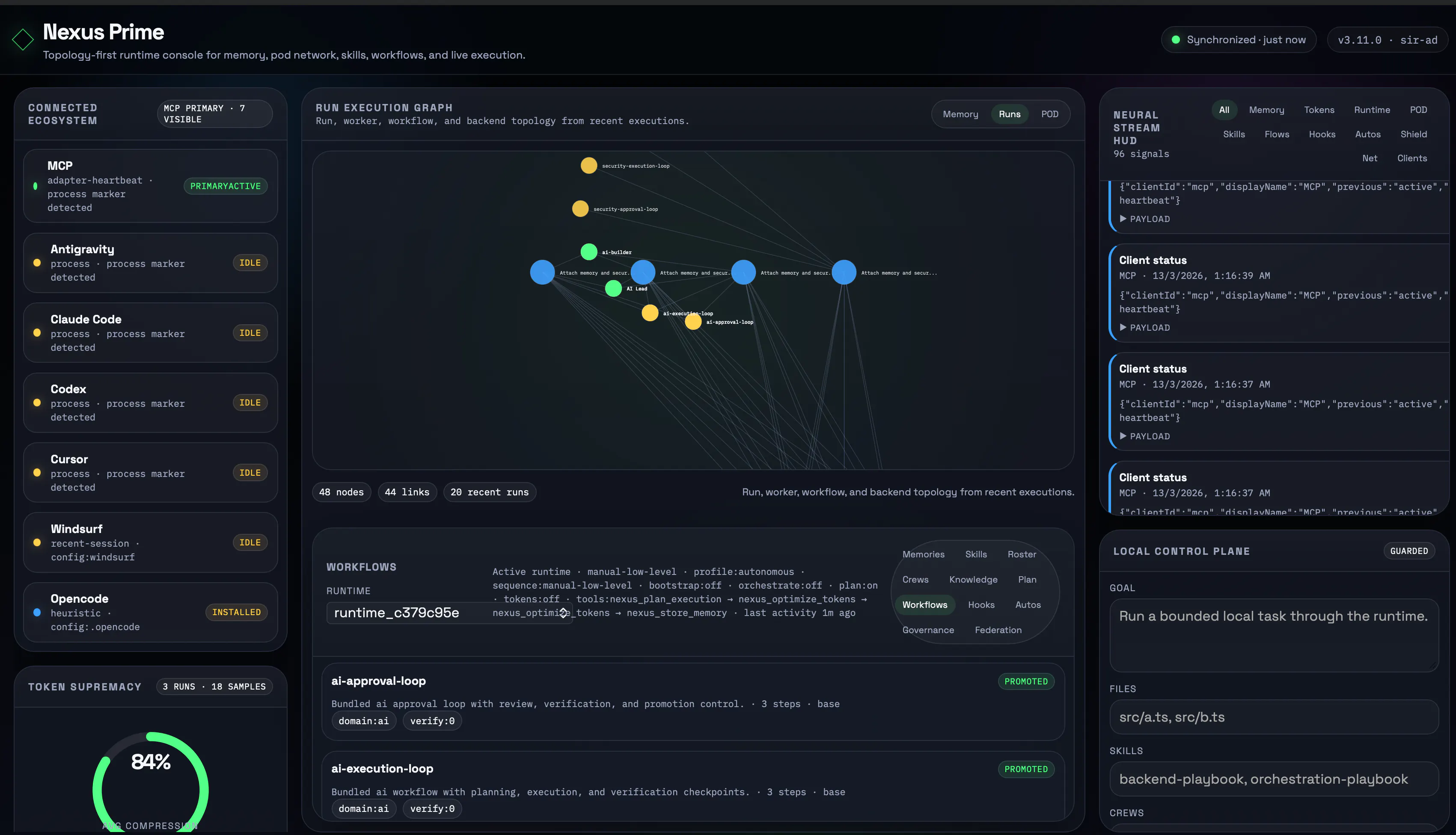This screenshot has height=835, width=1456.
Task: Expand the topmost PAYLOAD in Neural Stream
Action: click(1144, 219)
